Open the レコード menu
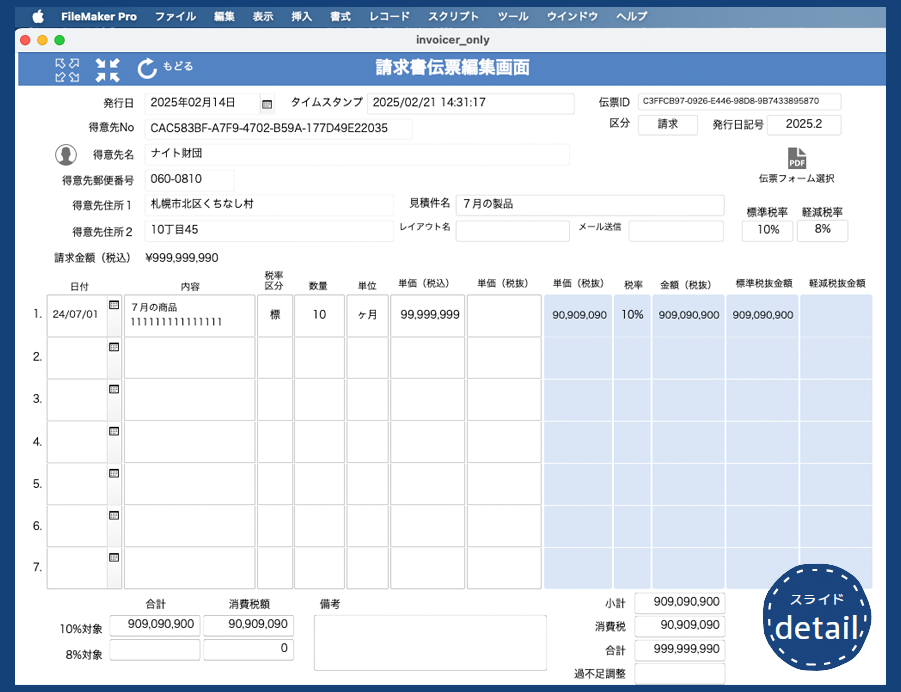 [389, 16]
